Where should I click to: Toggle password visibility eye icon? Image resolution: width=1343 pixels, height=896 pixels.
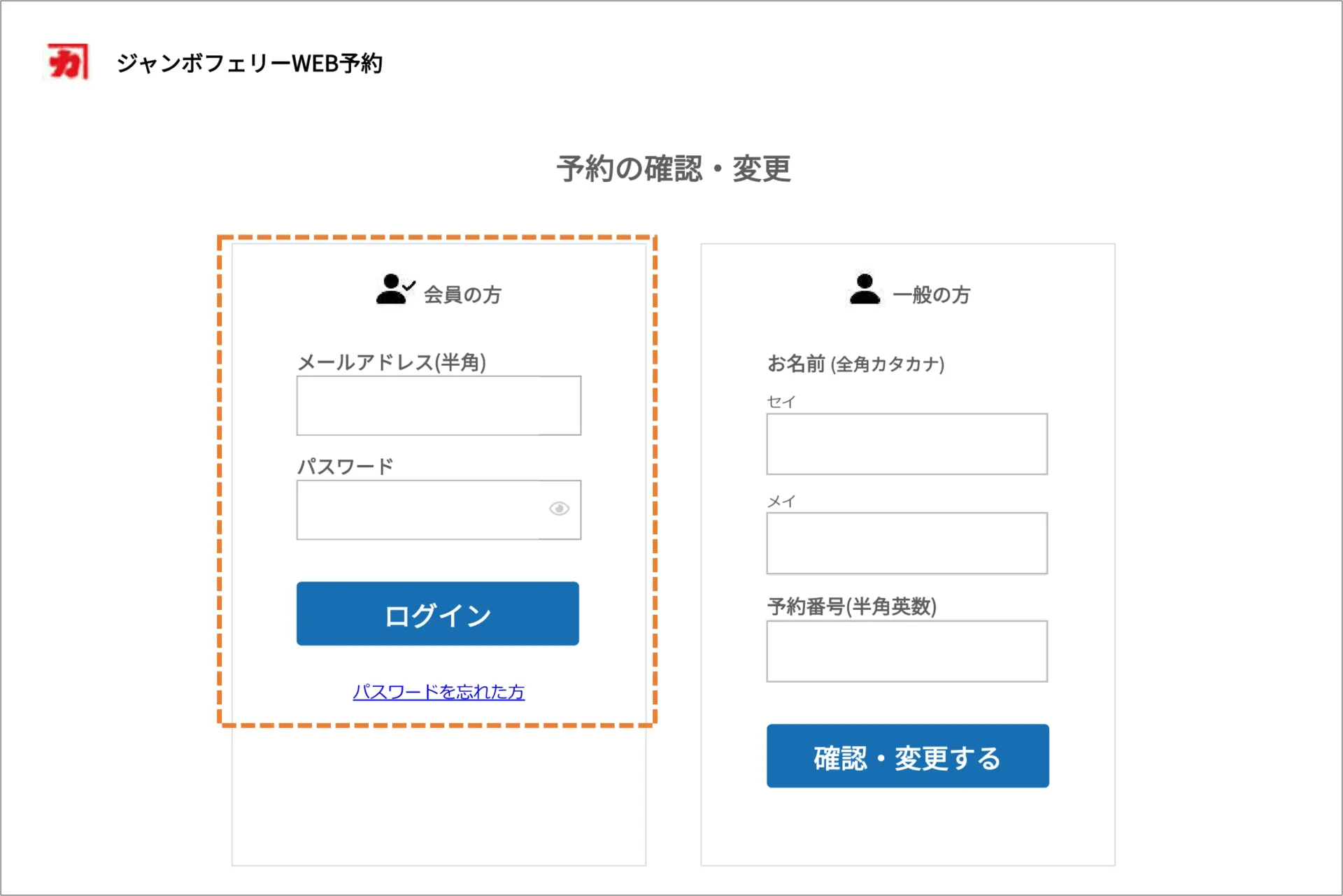click(x=559, y=509)
